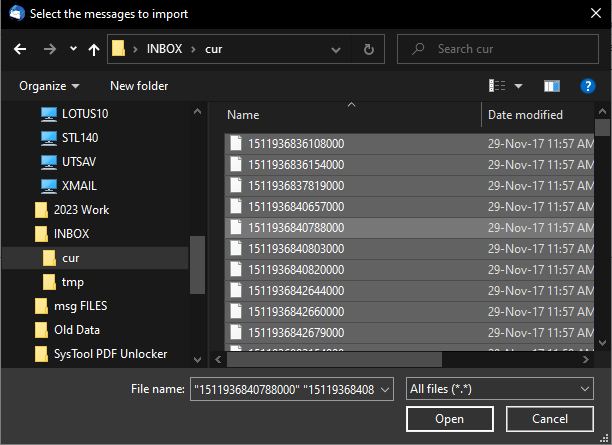The width and height of the screenshot is (612, 445).
Task: Open the Organize menu
Action: [x=49, y=86]
